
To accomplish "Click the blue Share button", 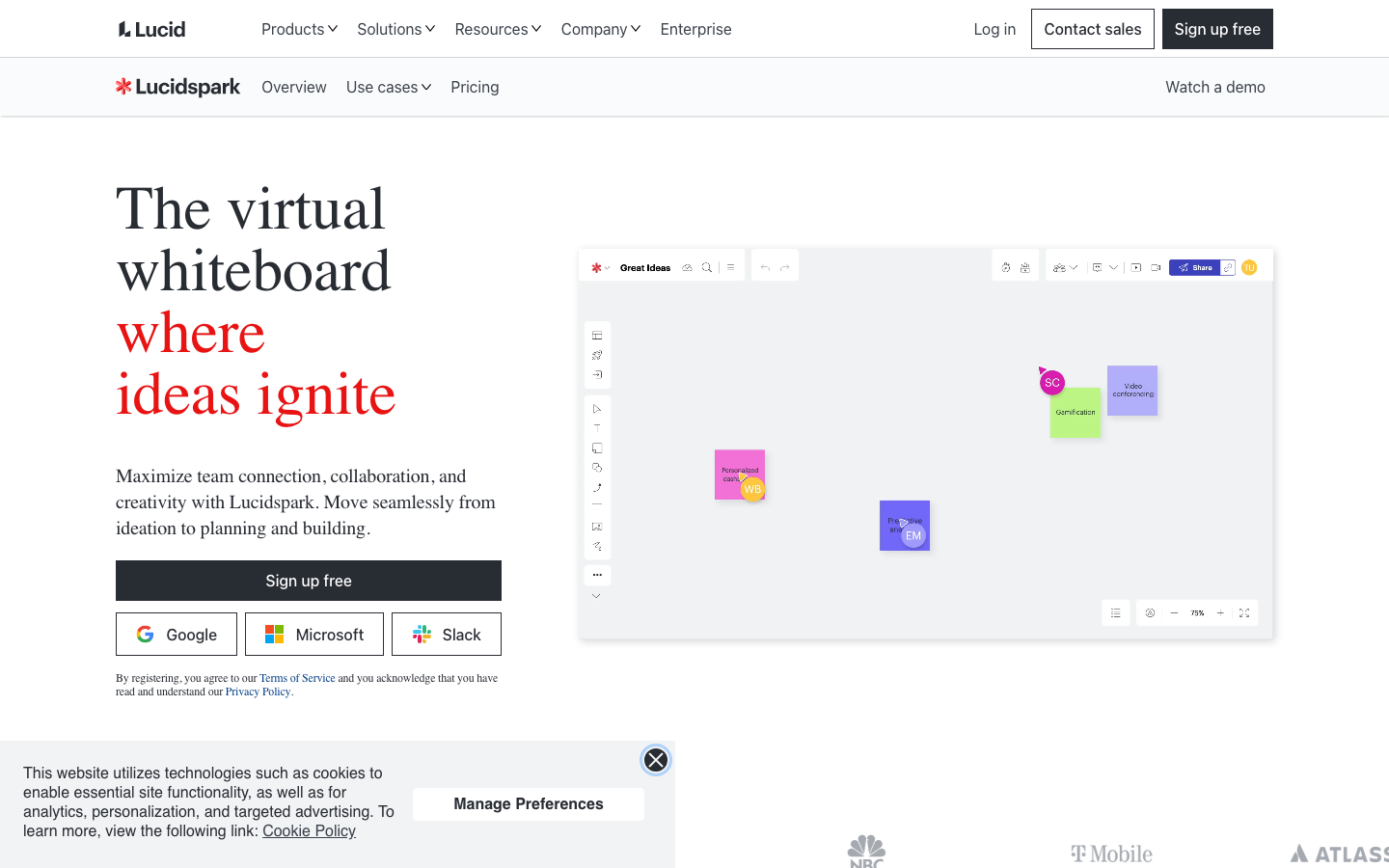I will pyautogui.click(x=1195, y=267).
